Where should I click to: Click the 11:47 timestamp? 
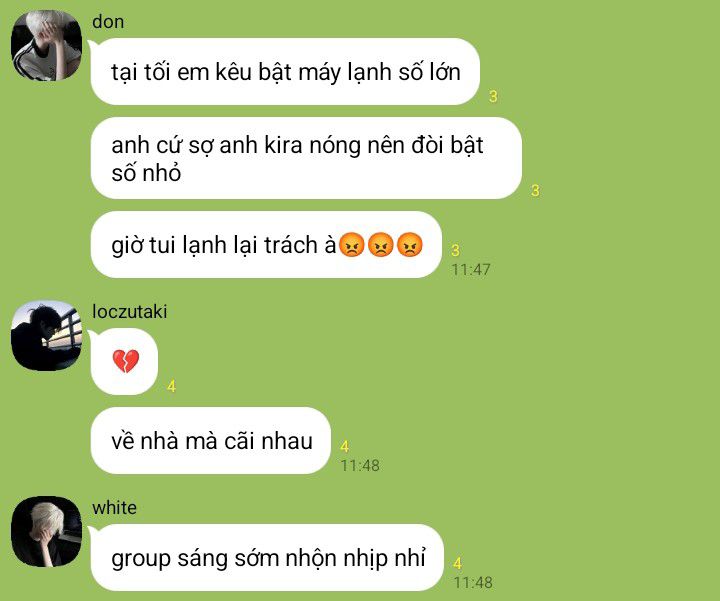pyautogui.click(x=471, y=270)
